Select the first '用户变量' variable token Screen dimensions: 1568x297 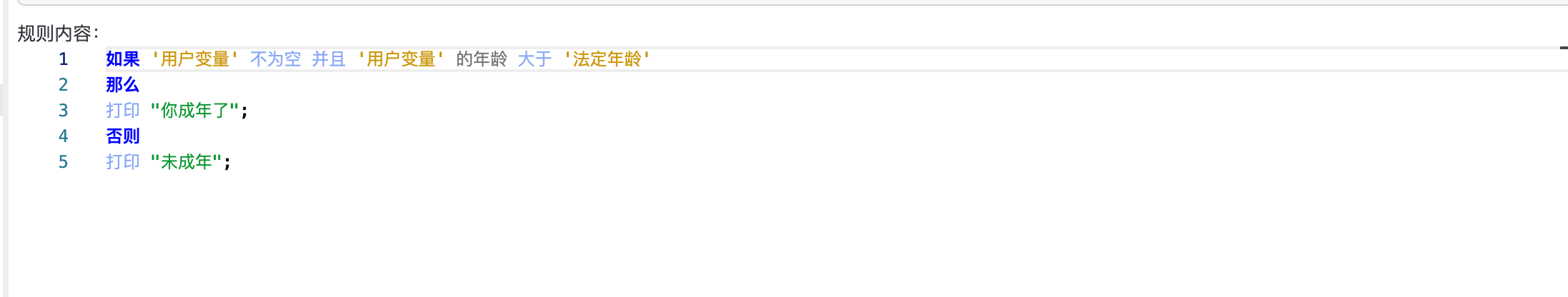click(x=194, y=59)
